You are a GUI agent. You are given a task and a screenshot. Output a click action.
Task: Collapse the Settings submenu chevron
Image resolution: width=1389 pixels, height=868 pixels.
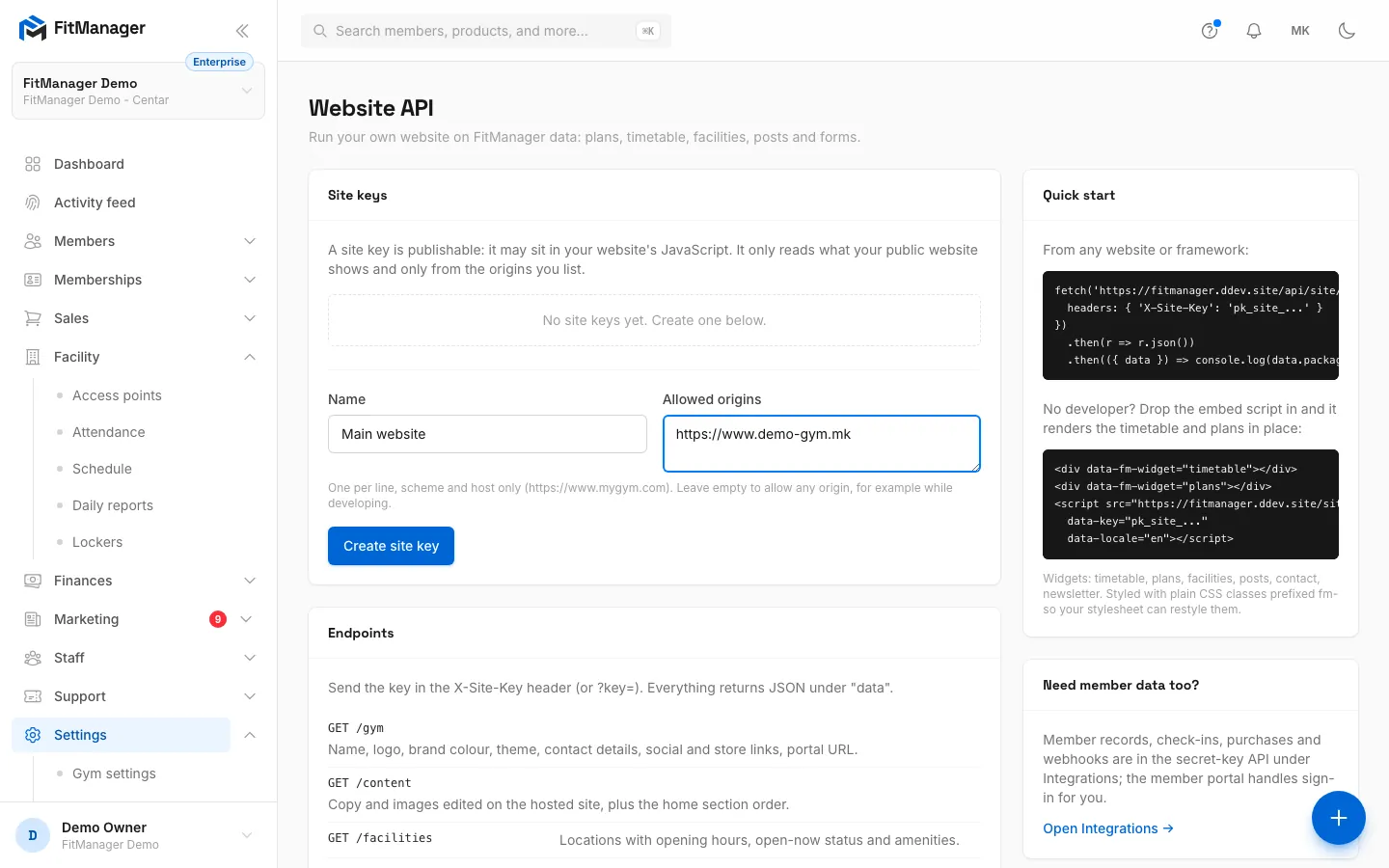(x=250, y=735)
